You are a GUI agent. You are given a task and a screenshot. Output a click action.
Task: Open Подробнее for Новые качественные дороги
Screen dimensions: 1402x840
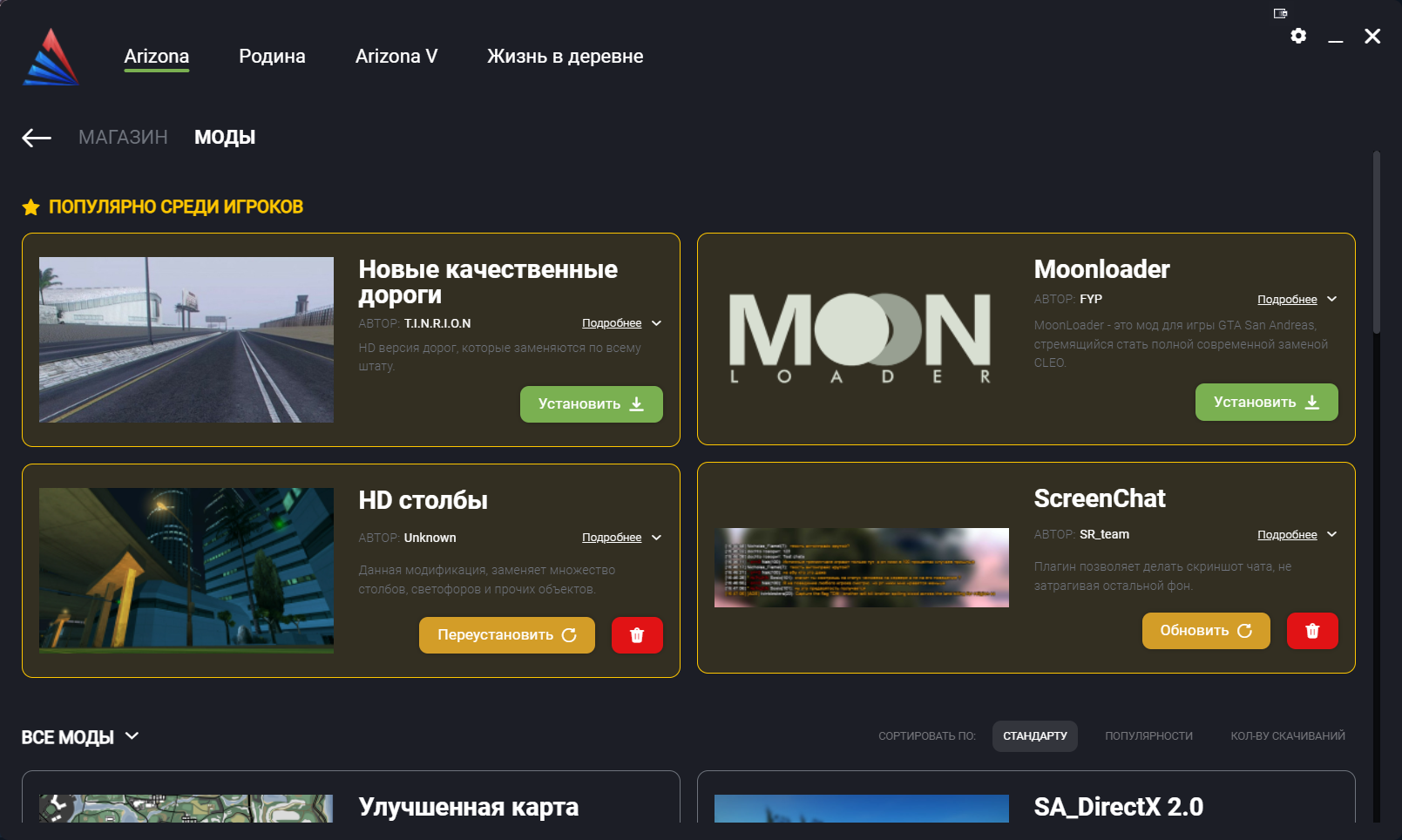(x=612, y=323)
